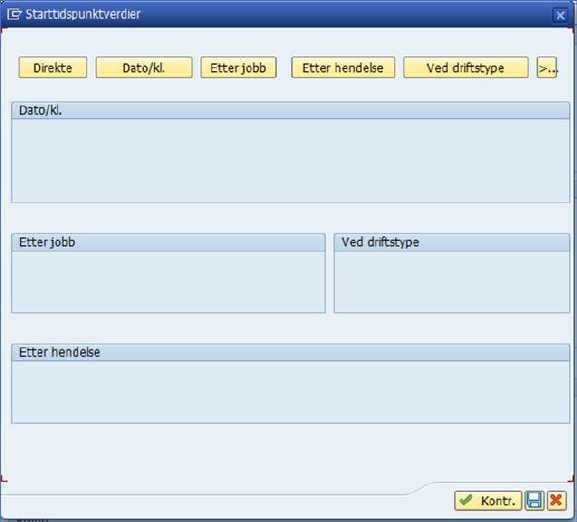This screenshot has width=577, height=522.
Task: Close the Starttidspunktverdier dialog window
Action: pyautogui.click(x=560, y=15)
